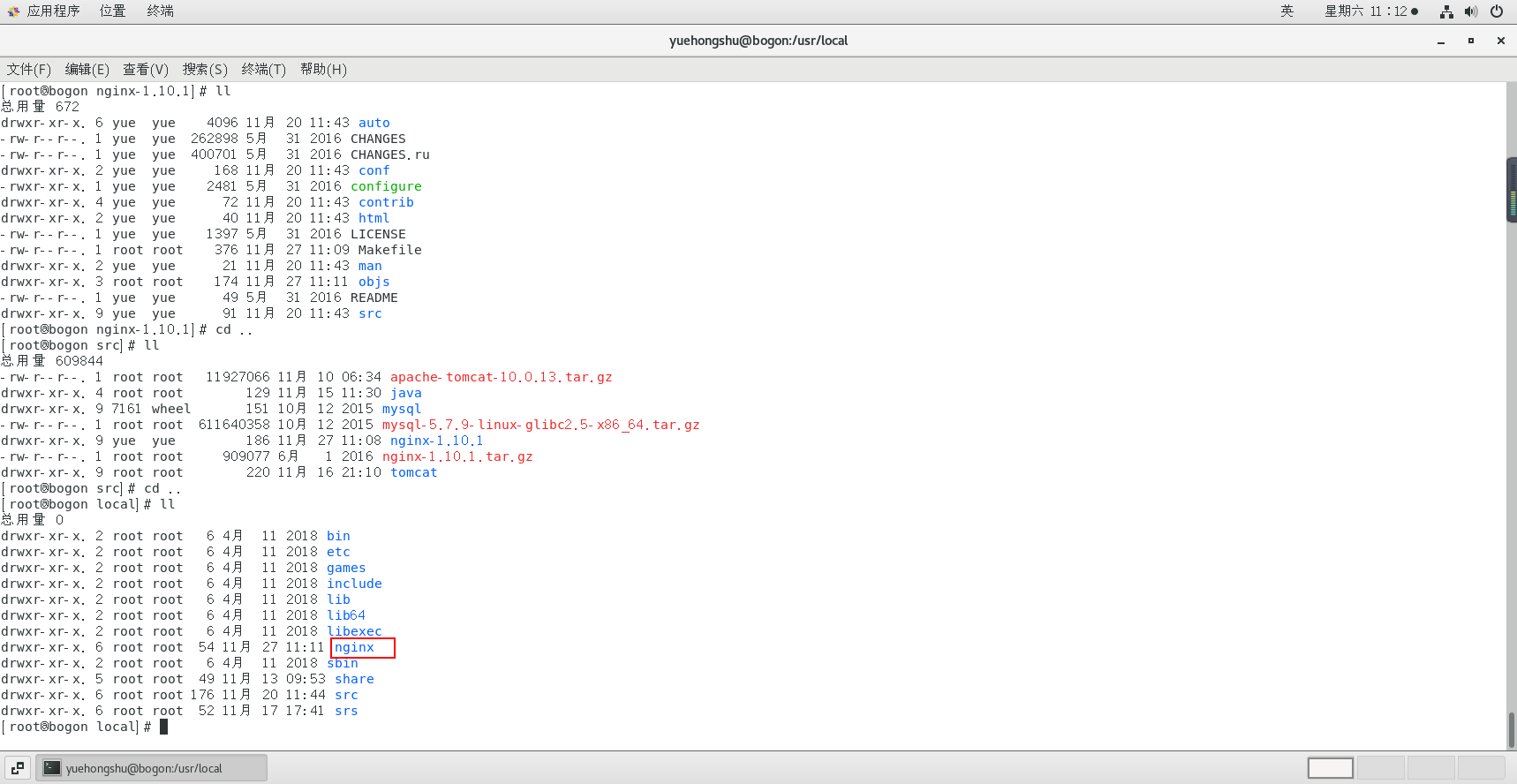Click the apache-tomcat-10.0.13.tar.gz filename
This screenshot has width=1517, height=784.
click(501, 377)
